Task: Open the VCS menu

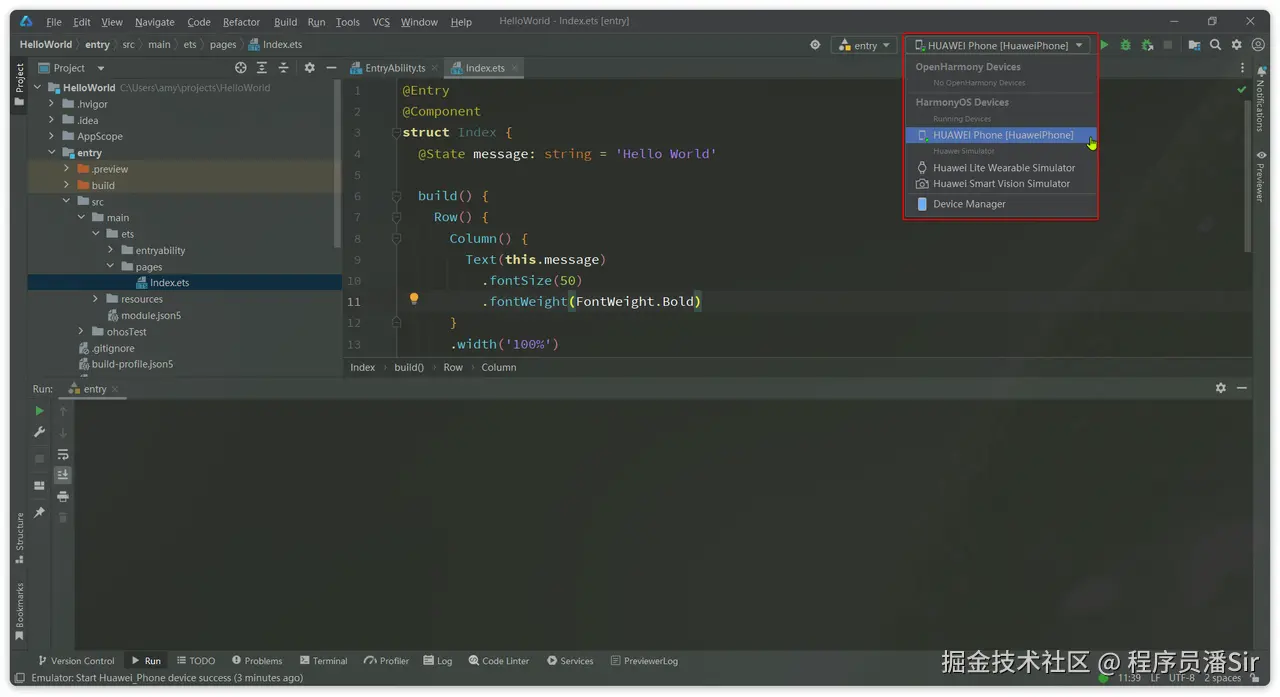Action: (x=381, y=22)
